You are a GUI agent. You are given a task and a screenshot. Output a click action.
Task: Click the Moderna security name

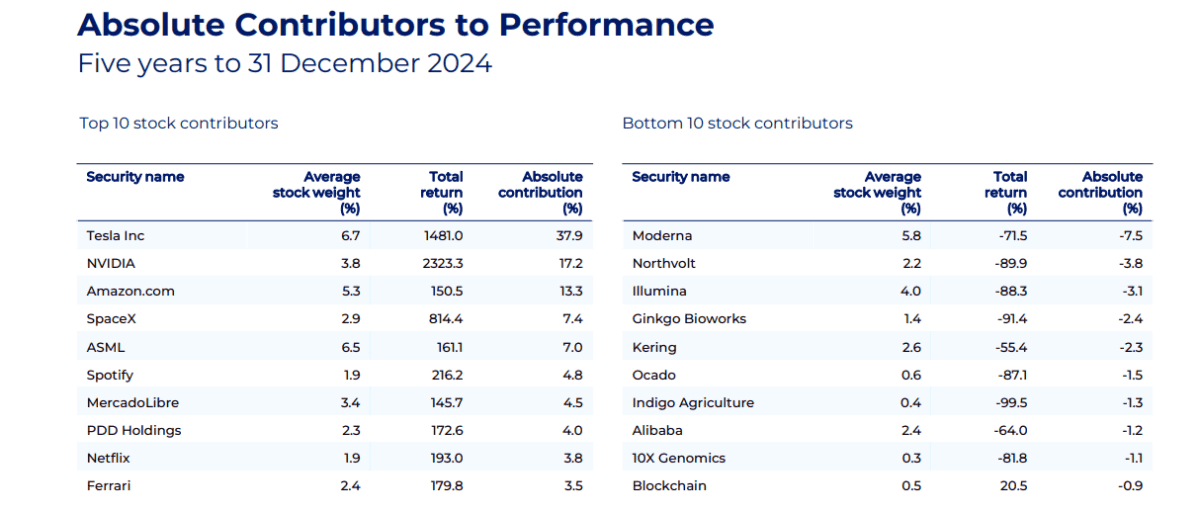pos(662,236)
